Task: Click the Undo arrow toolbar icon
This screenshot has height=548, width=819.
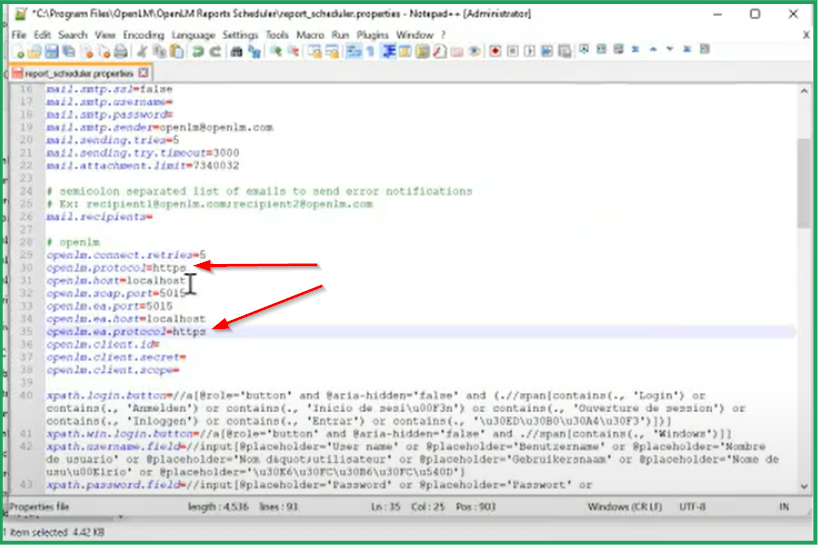Action: pos(198,51)
